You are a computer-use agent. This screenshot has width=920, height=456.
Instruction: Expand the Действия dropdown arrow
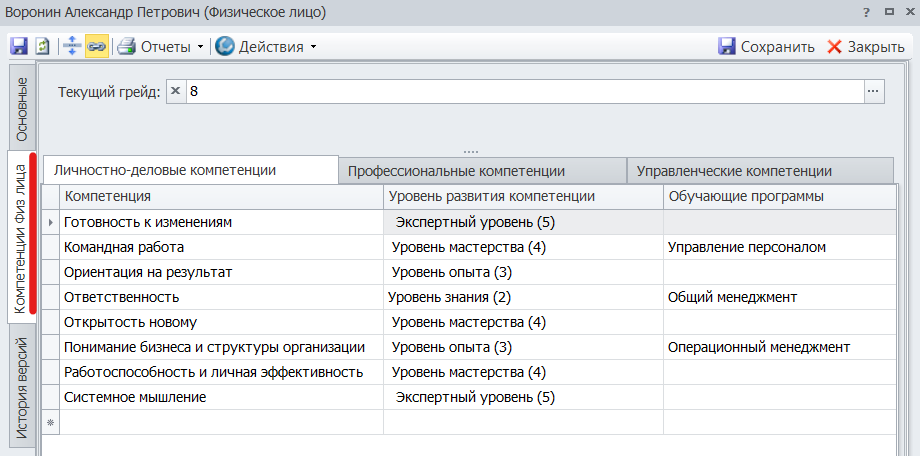tap(313, 47)
